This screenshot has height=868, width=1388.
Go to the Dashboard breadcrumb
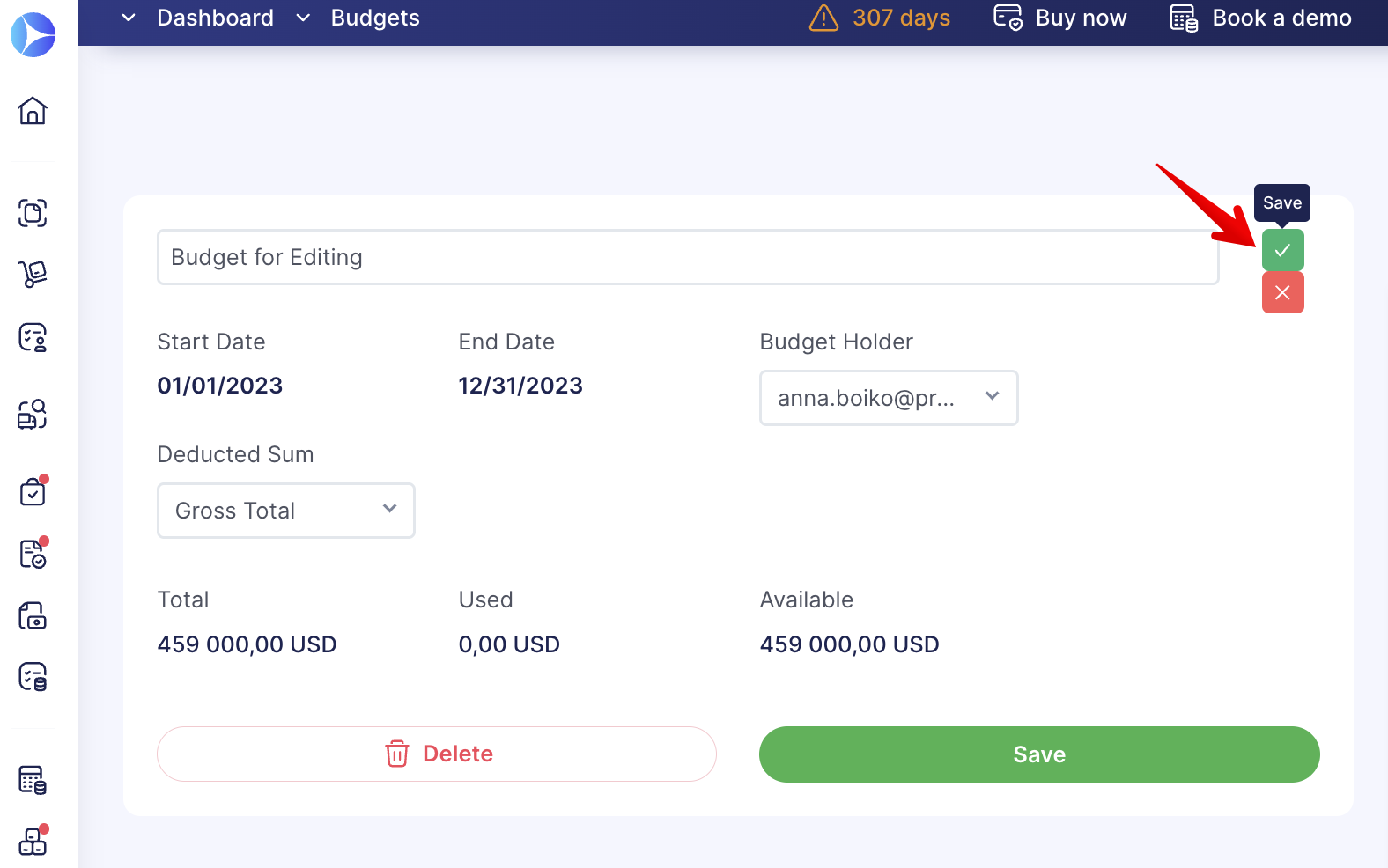coord(215,18)
